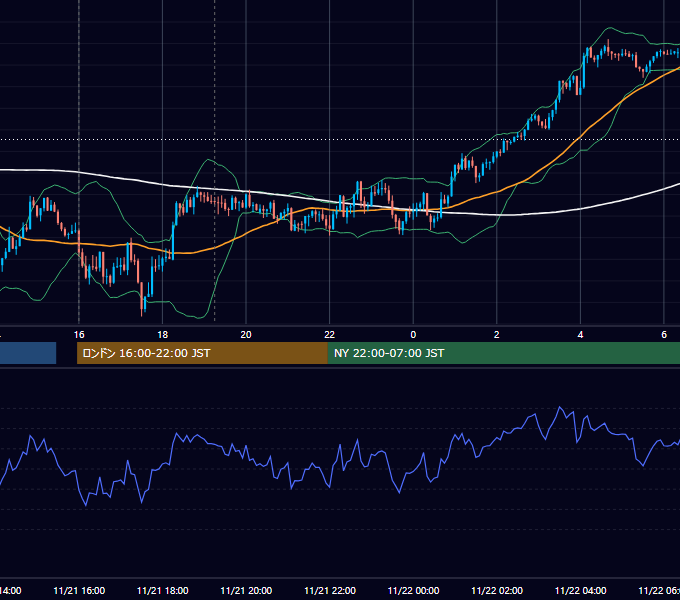Click the "11/21 18:00" bottom axis label
This screenshot has width=680, height=600.
(x=163, y=590)
